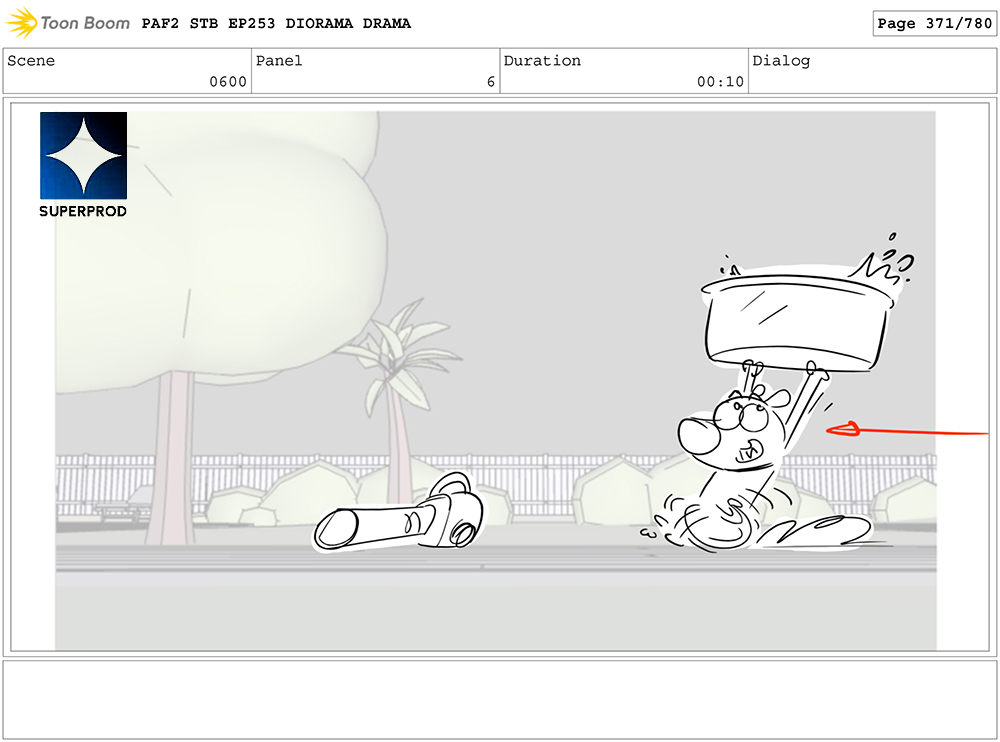Click the Dialog header label
Screen dimensions: 1000x742
tap(781, 61)
